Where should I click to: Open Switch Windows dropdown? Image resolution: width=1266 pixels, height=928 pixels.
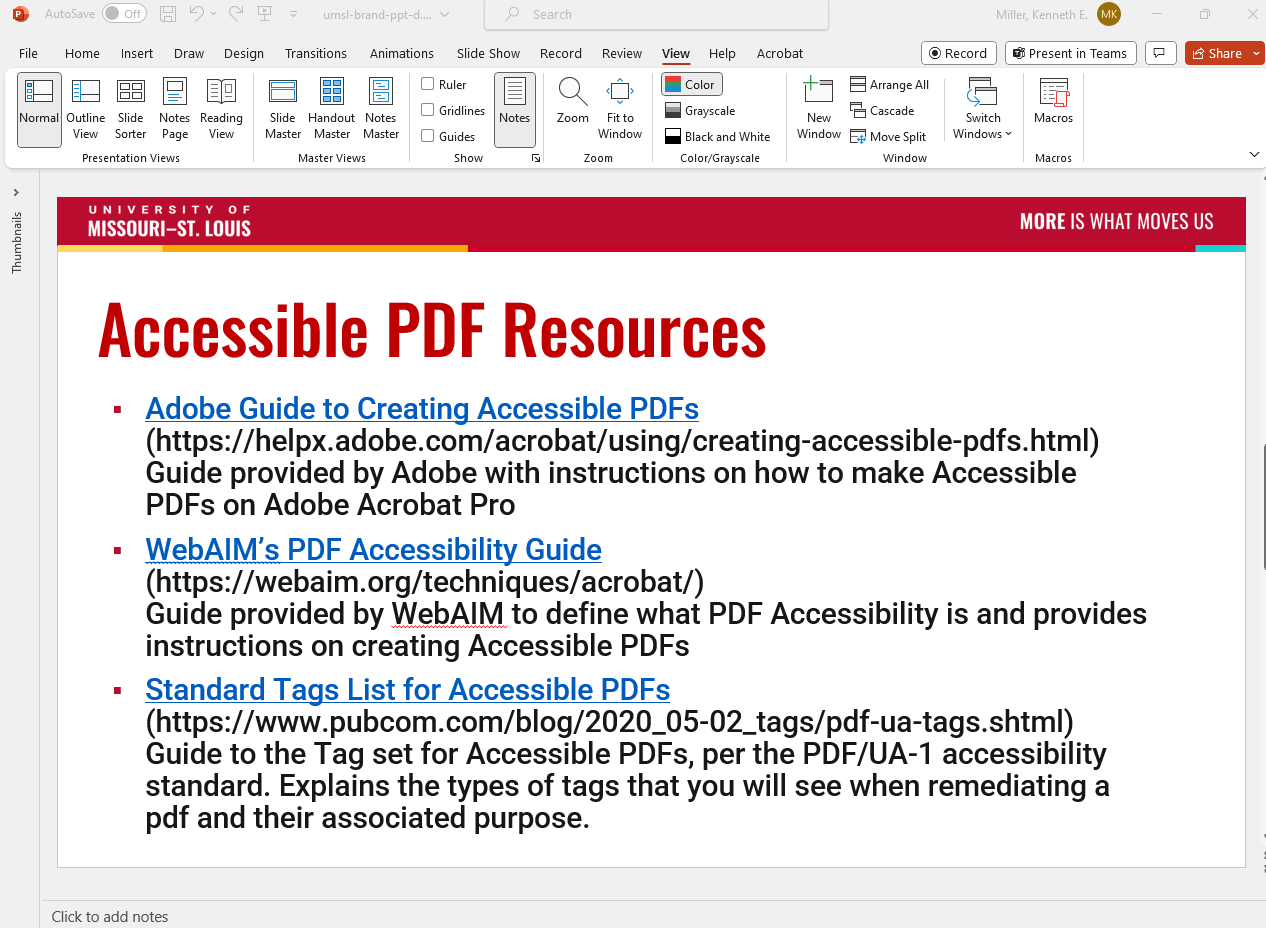coord(982,110)
